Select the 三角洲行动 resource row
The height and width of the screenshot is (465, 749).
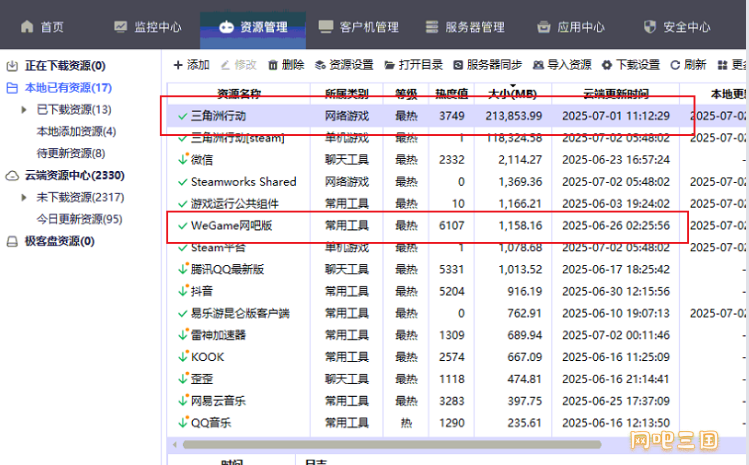456,116
